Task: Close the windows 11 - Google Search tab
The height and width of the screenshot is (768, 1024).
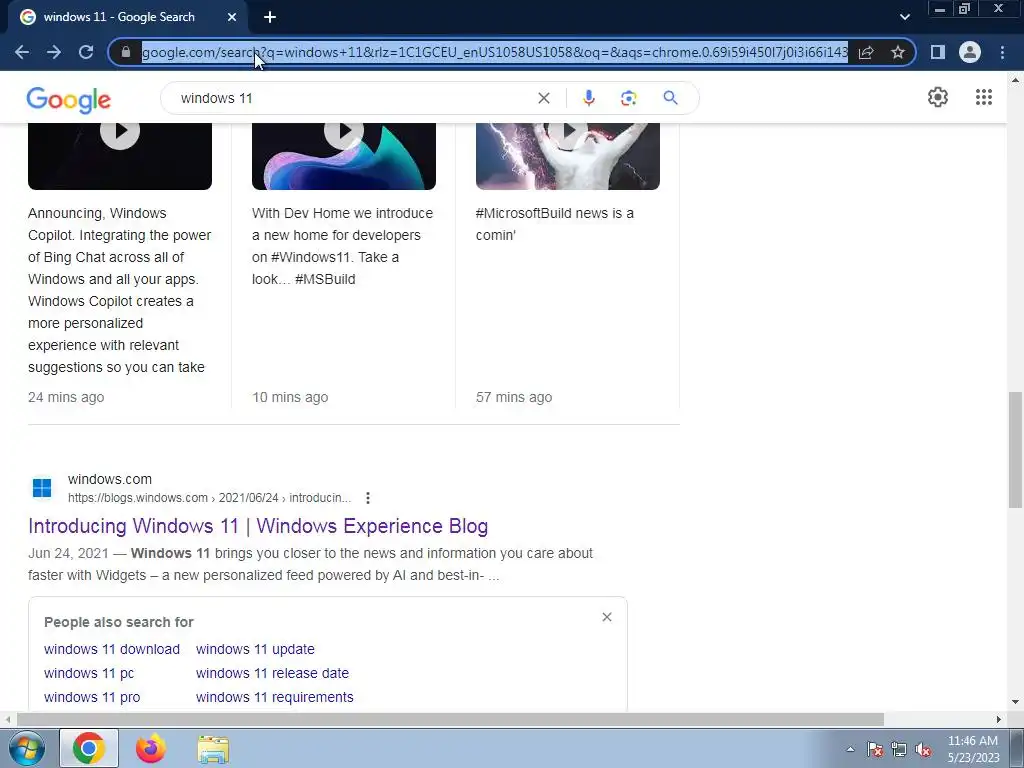Action: [x=232, y=18]
